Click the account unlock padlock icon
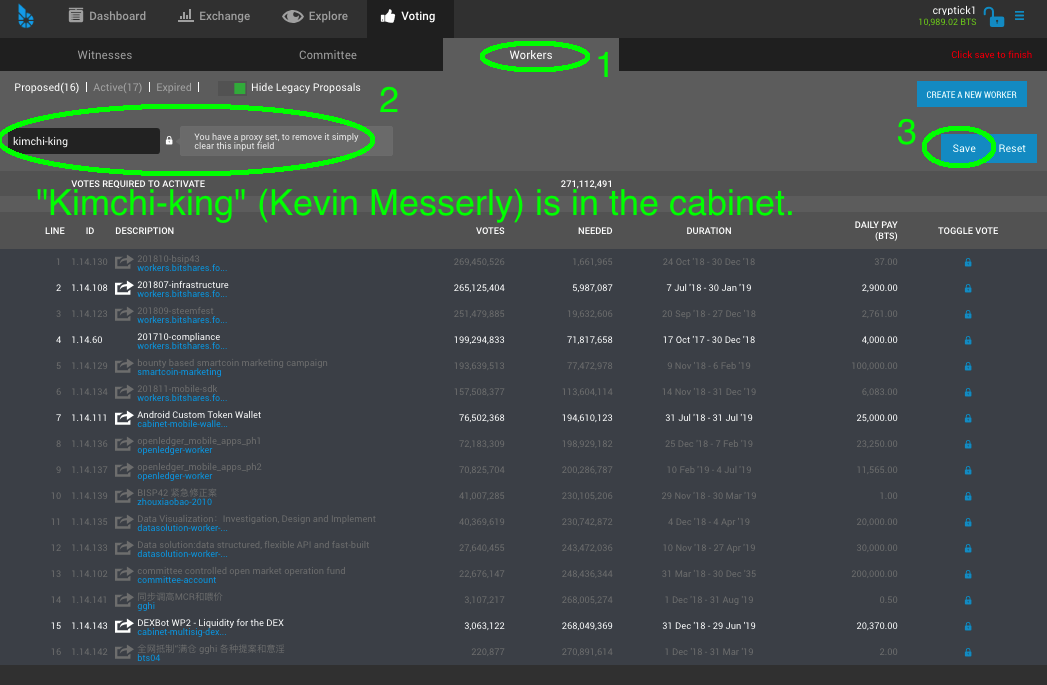 click(994, 17)
